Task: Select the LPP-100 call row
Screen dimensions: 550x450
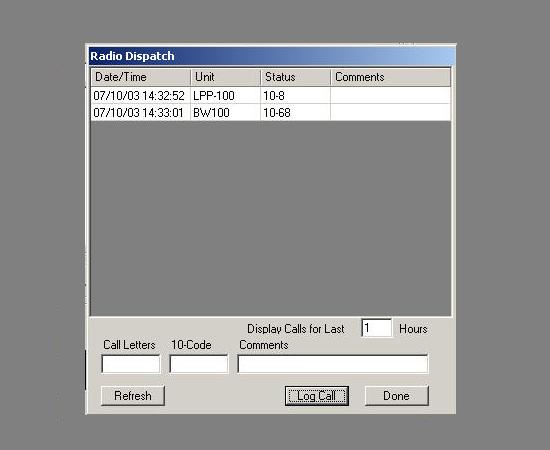Action: (271, 95)
